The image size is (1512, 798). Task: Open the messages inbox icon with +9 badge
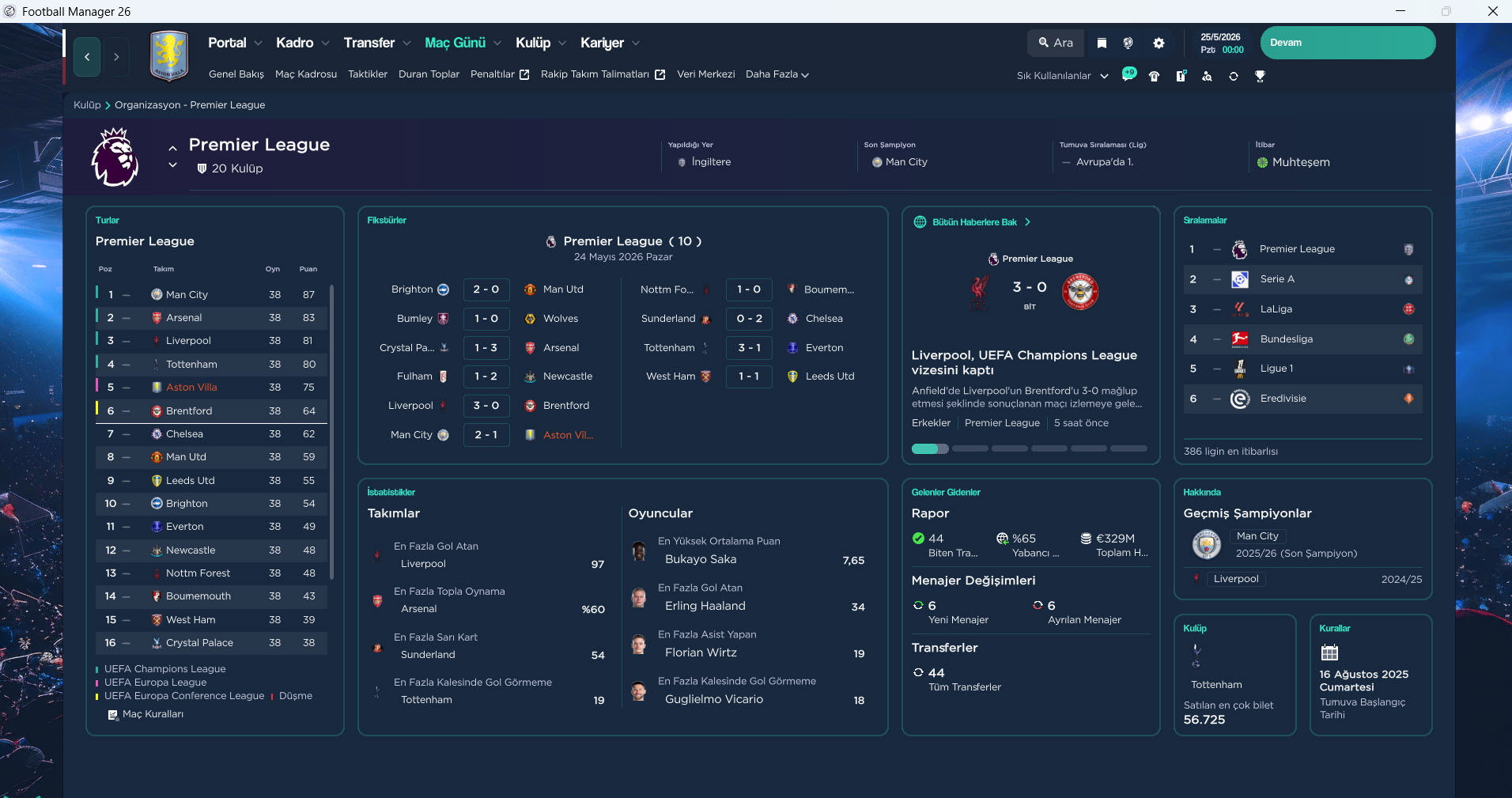(x=1128, y=75)
